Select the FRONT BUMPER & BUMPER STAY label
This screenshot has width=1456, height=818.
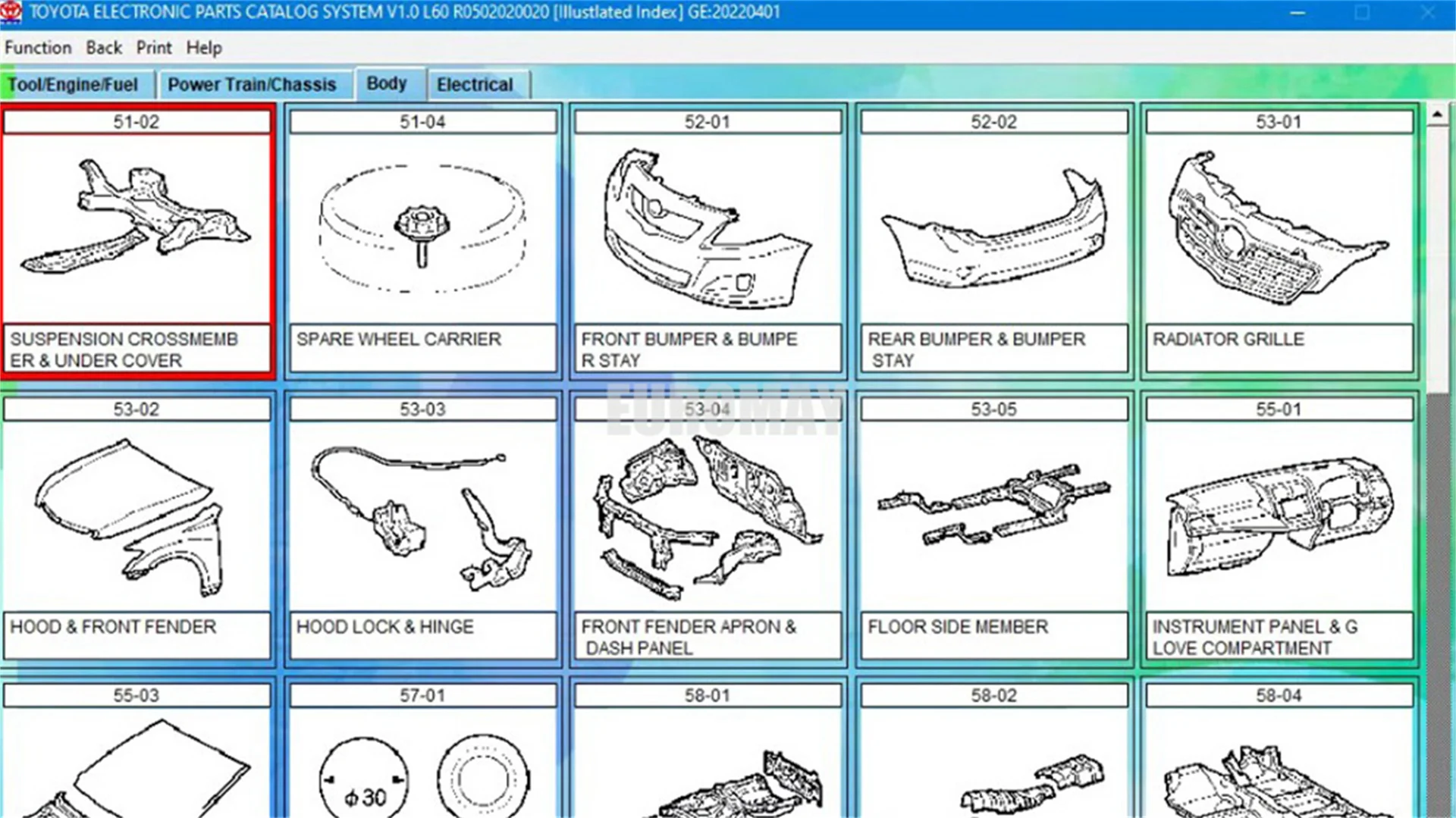point(708,349)
